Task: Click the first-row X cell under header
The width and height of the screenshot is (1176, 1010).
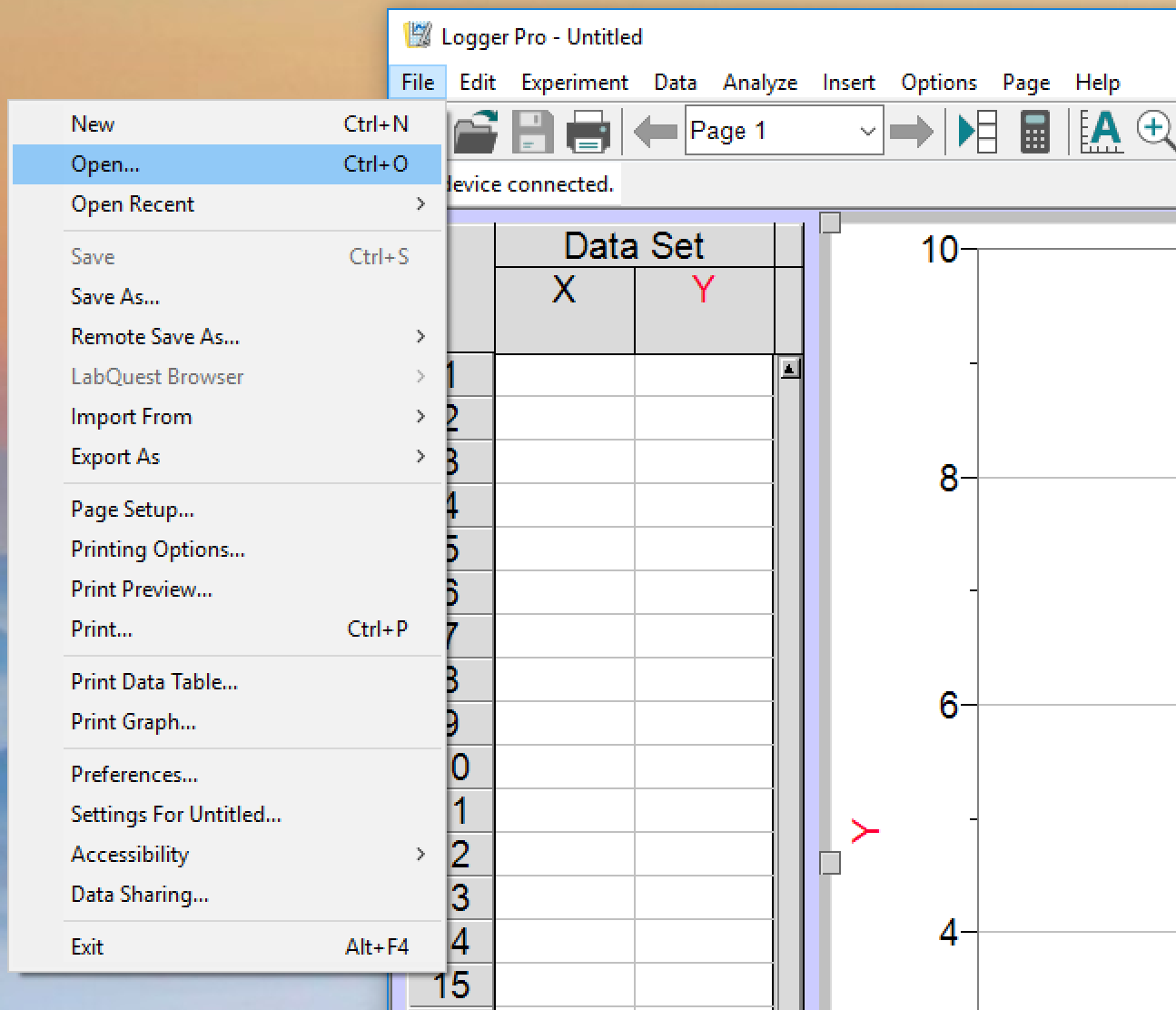Action: 565,375
